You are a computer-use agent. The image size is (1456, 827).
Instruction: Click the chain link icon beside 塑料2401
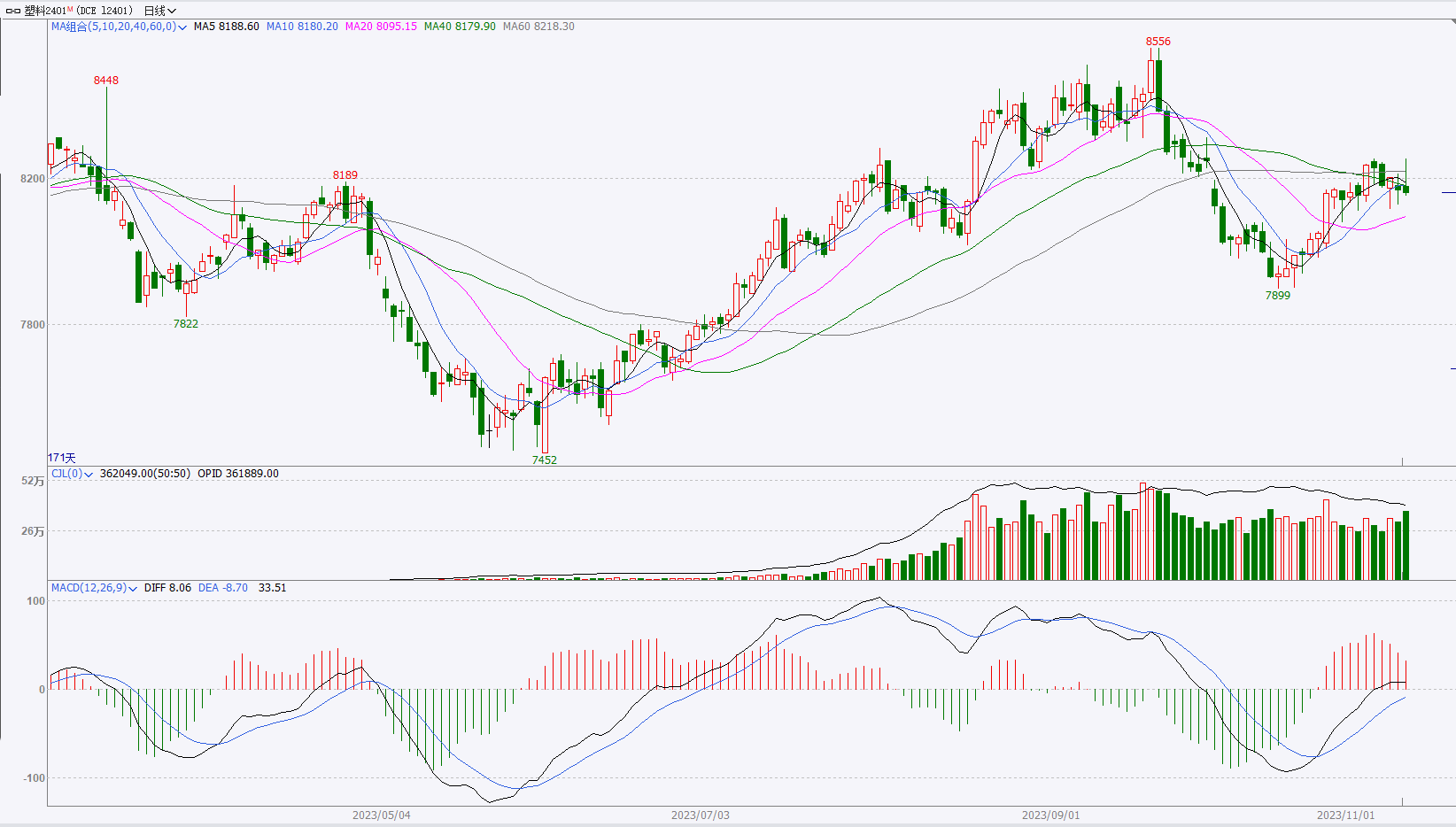coord(13,11)
